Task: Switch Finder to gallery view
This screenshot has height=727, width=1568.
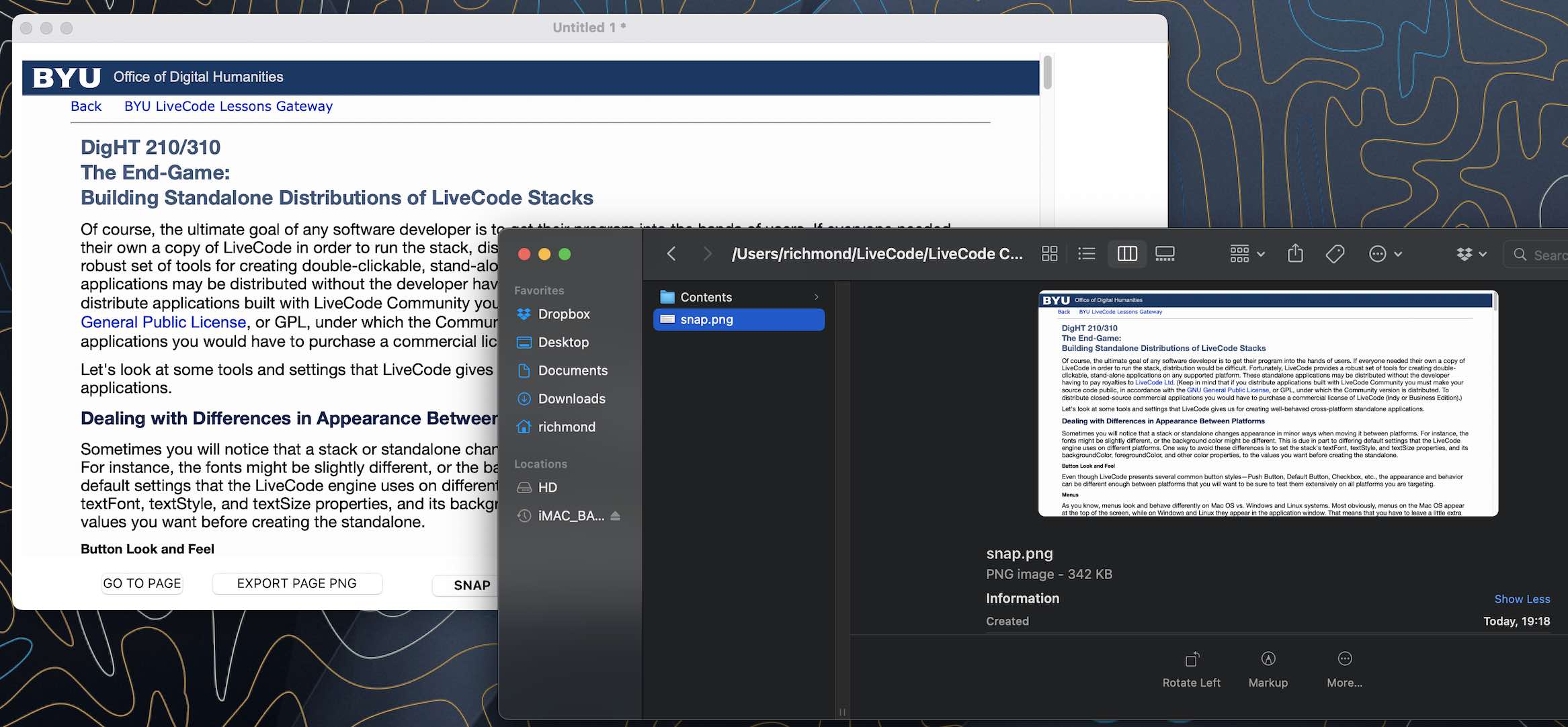Action: point(1165,254)
